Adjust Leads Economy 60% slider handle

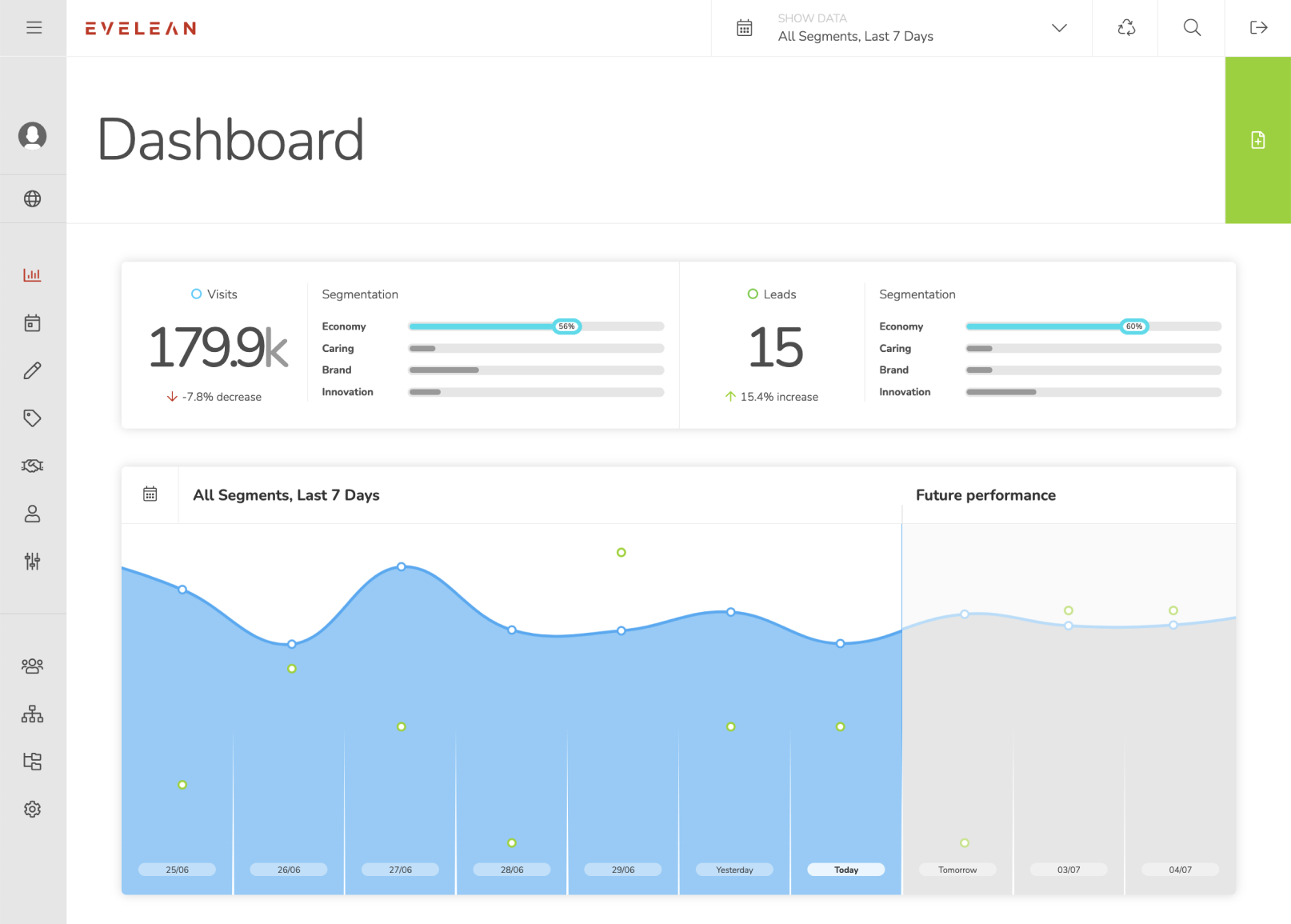pyautogui.click(x=1134, y=326)
